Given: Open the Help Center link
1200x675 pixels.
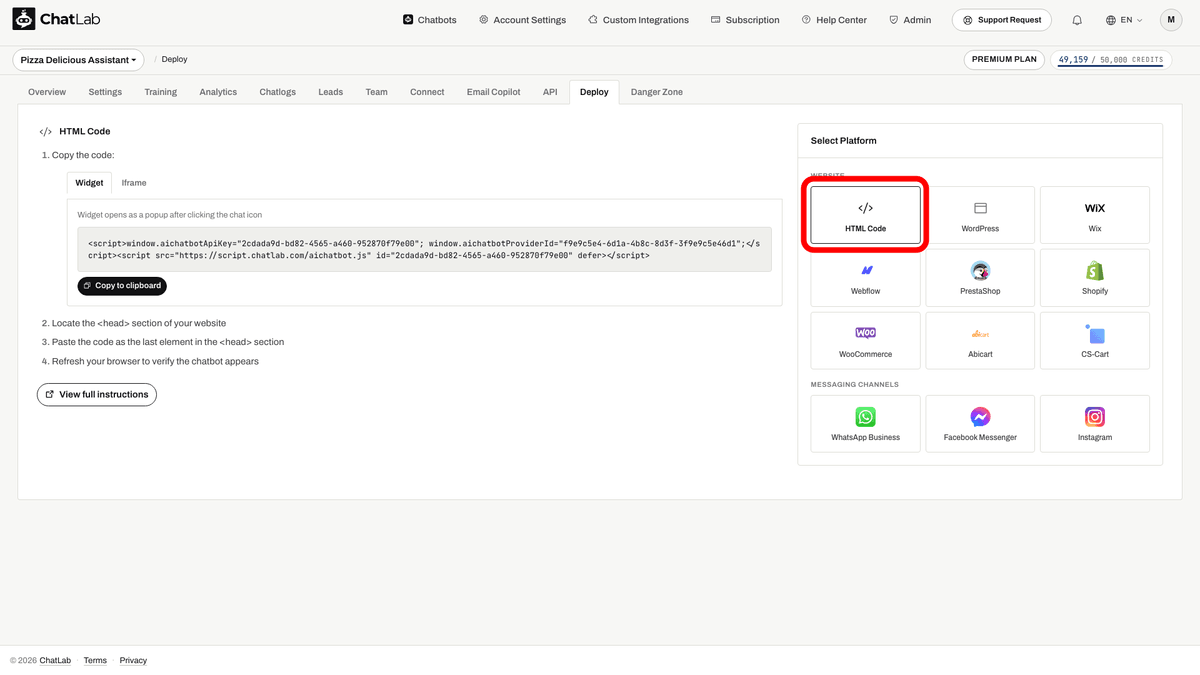Looking at the screenshot, I should click(834, 20).
